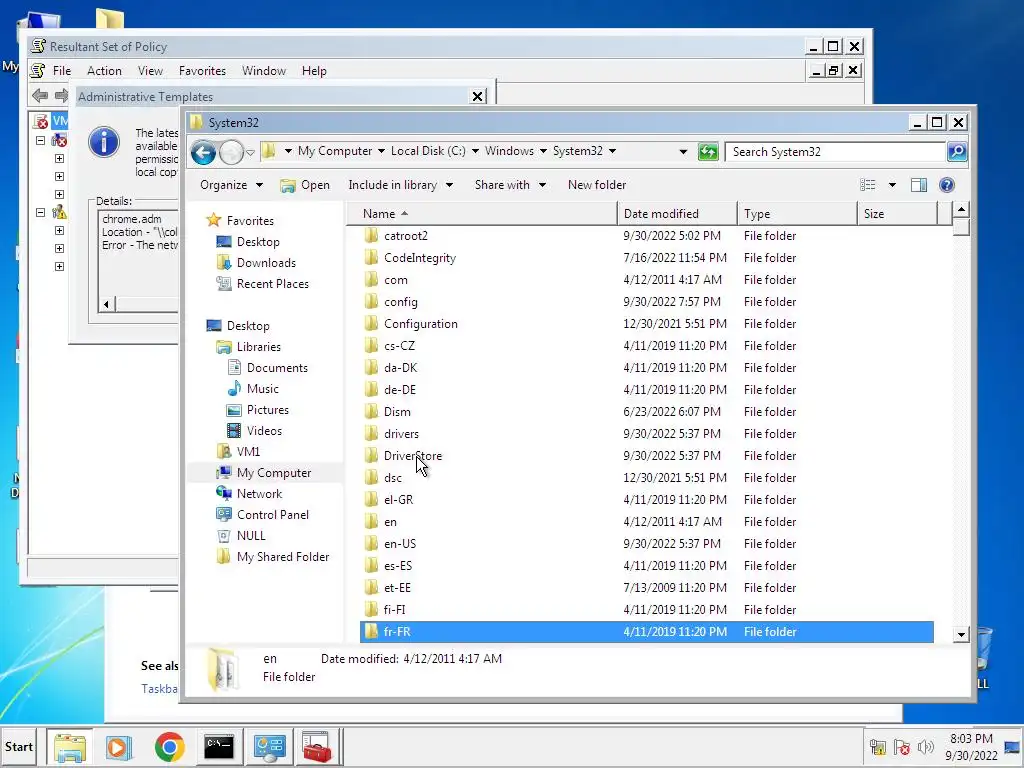
Task: Open the recent pages dropdown arrow
Action: click(249, 153)
